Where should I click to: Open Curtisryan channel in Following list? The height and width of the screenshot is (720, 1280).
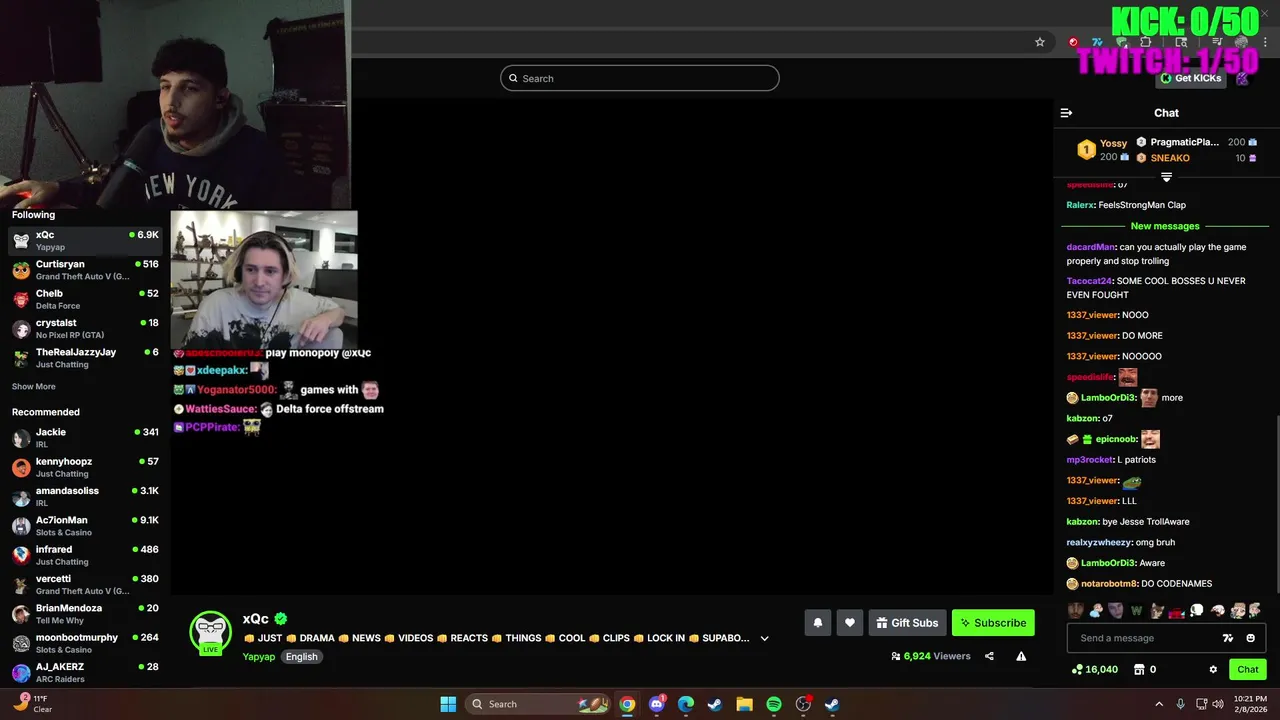click(85, 270)
